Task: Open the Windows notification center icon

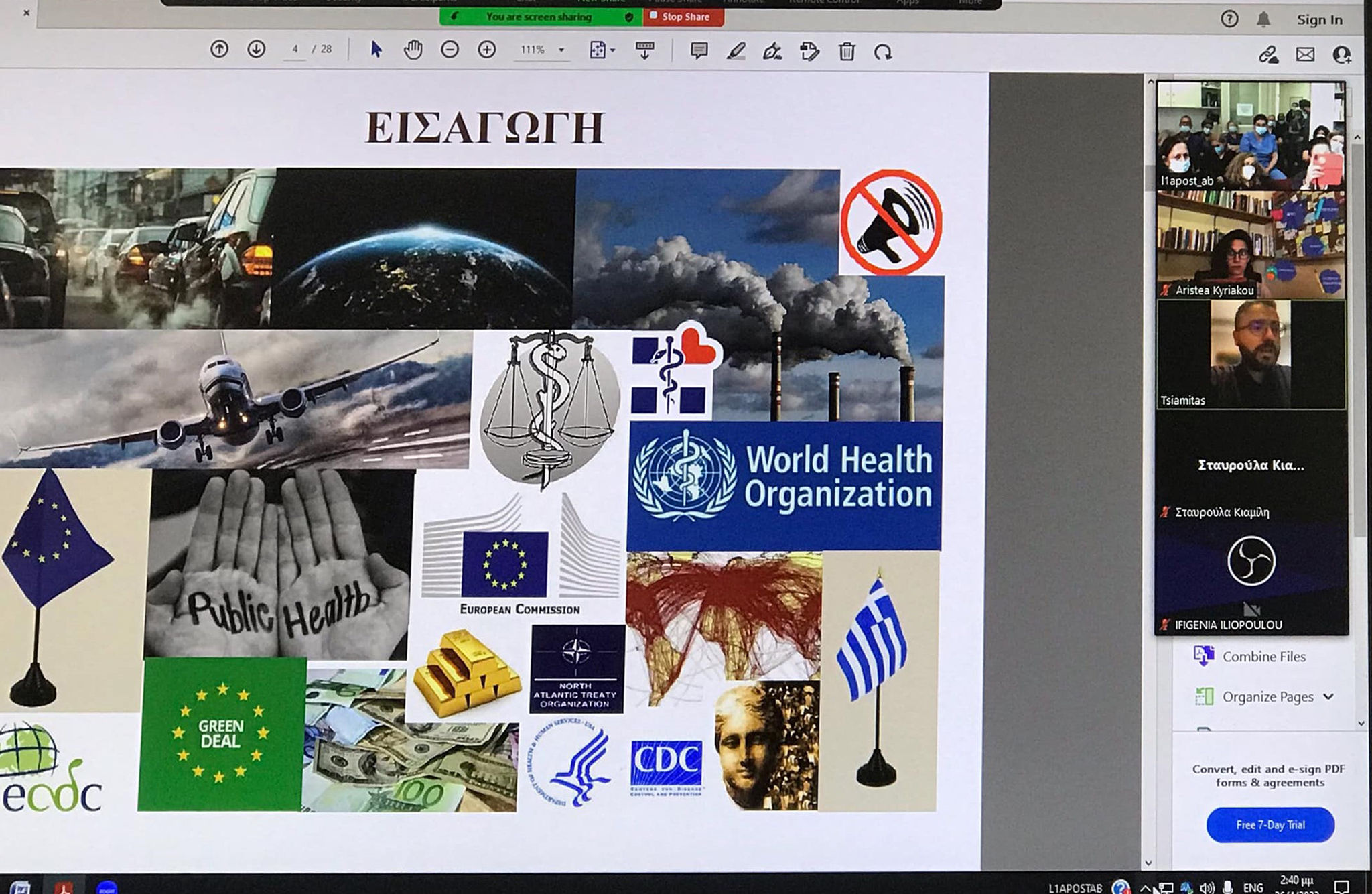Action: (1341, 887)
